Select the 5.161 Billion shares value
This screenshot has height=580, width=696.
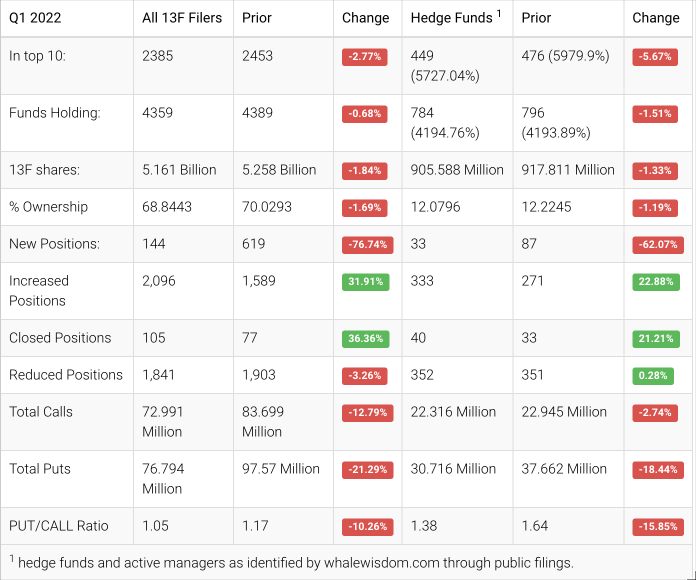point(179,170)
